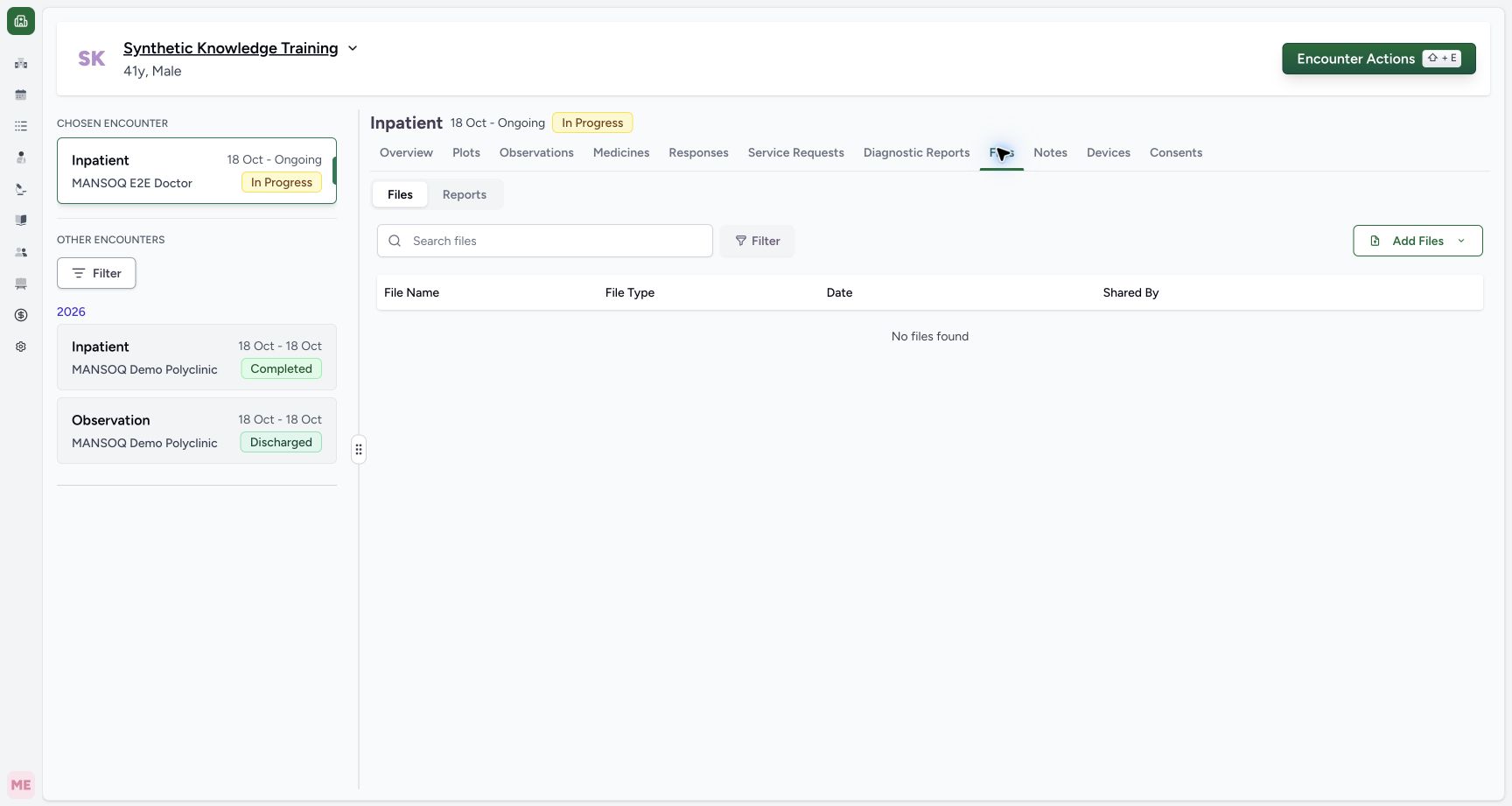Switch to the Overview tab
Screen dimensions: 1512x806
click(406, 152)
